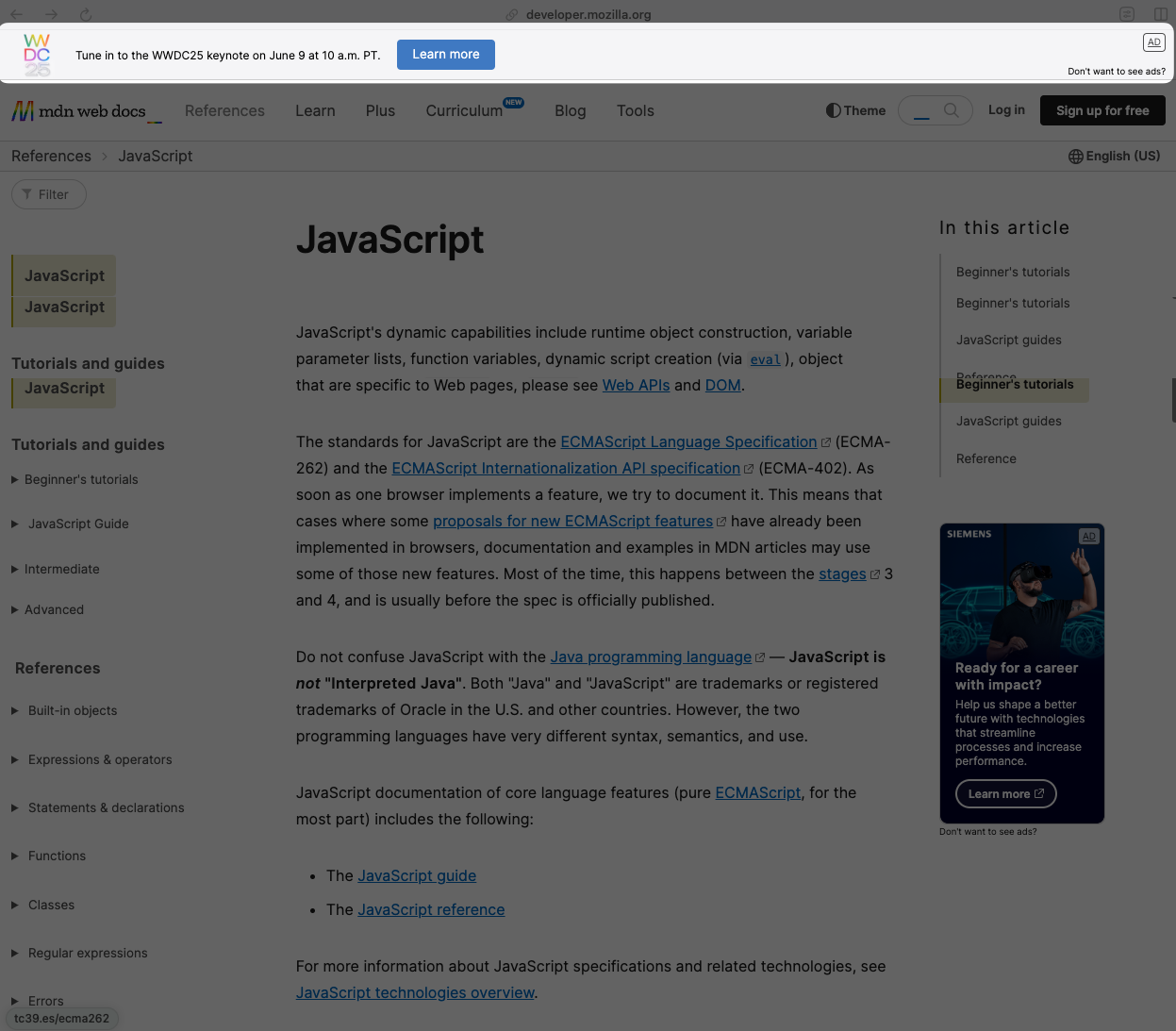
Task: Click external-link icon after proposals for new ECMAScript features
Action: click(x=721, y=522)
